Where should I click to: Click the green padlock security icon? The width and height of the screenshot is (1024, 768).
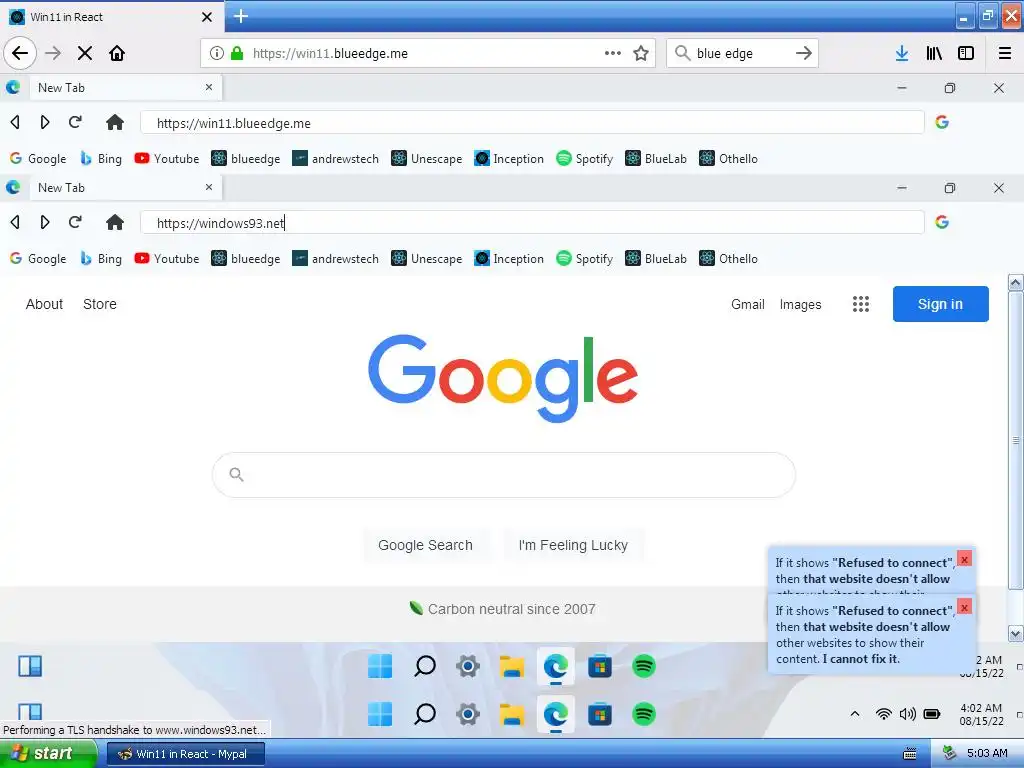(x=237, y=53)
